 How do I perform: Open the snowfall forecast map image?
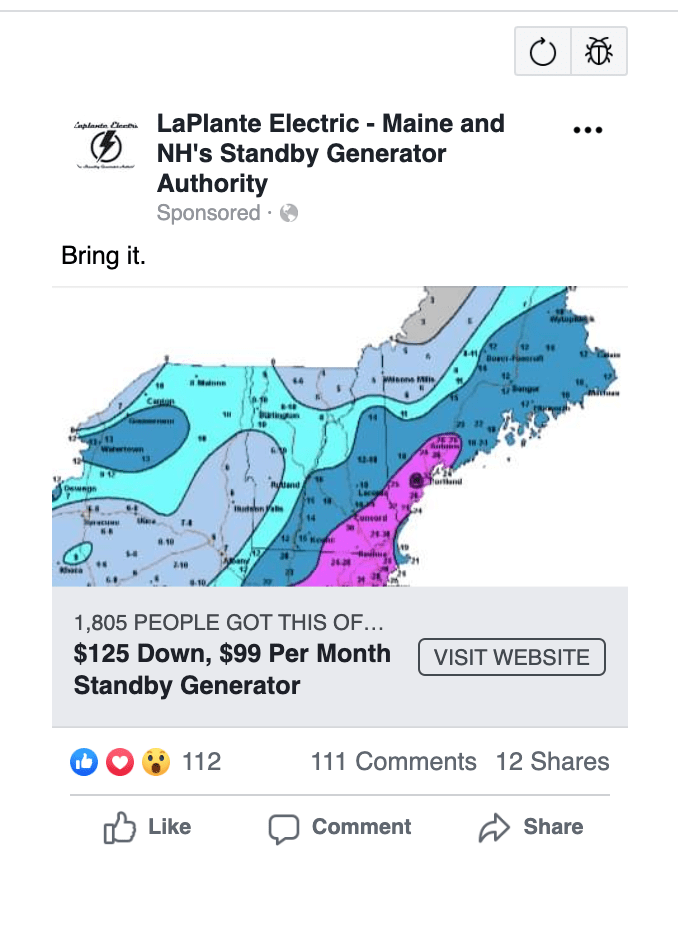[340, 436]
